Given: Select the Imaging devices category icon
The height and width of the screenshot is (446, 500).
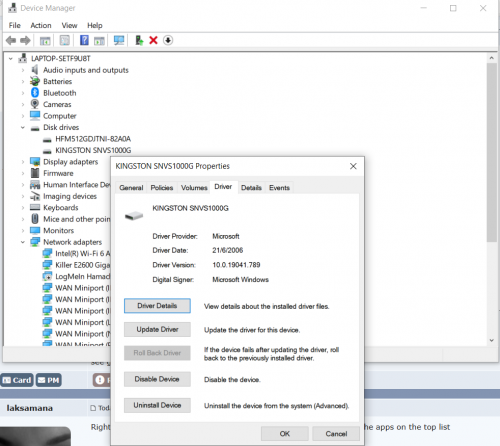Looking at the screenshot, I should 35,196.
